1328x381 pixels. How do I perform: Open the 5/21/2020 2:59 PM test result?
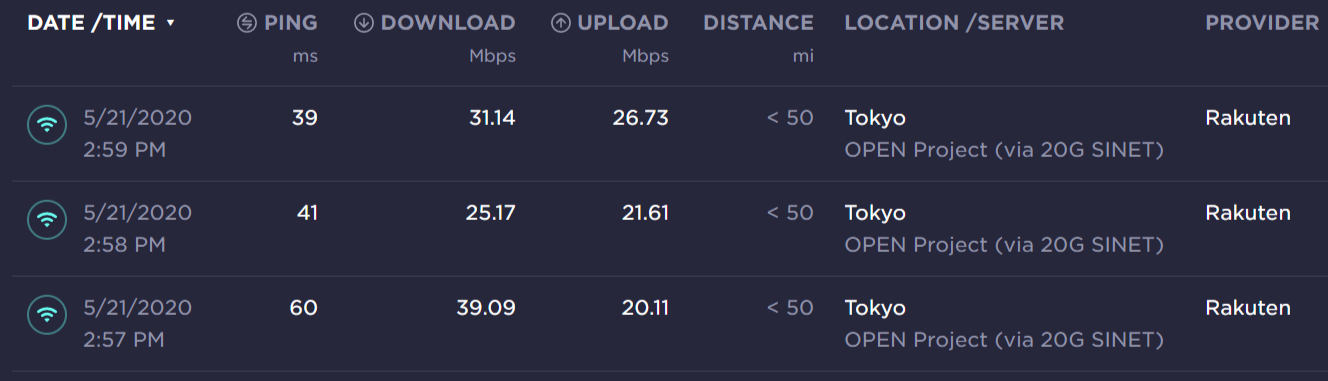(664, 134)
